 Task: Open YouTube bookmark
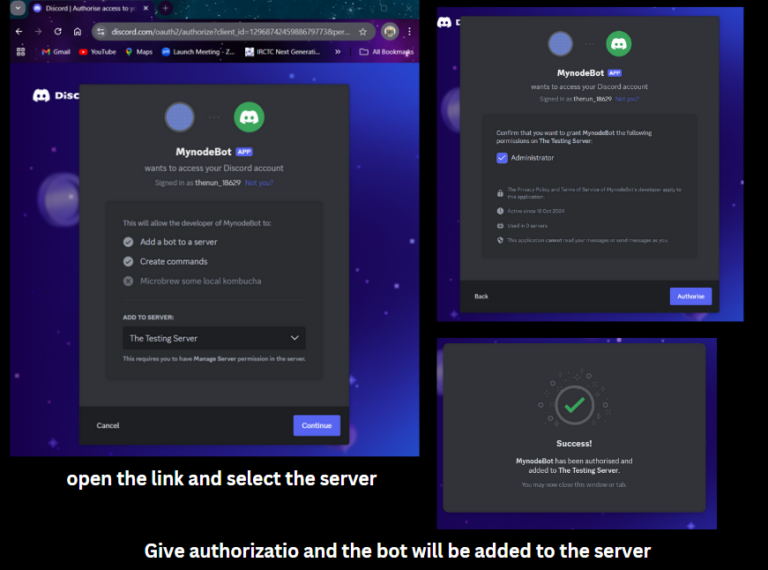[97, 51]
